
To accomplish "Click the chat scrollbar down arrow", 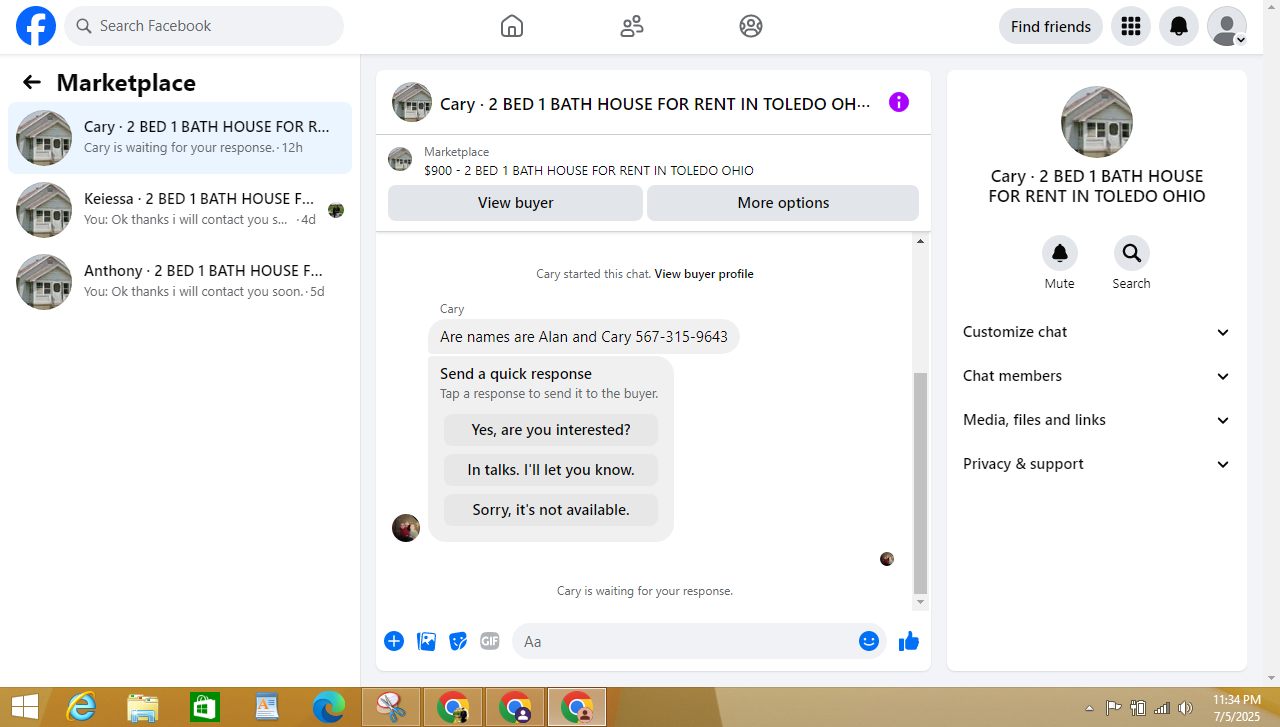I will click(921, 602).
